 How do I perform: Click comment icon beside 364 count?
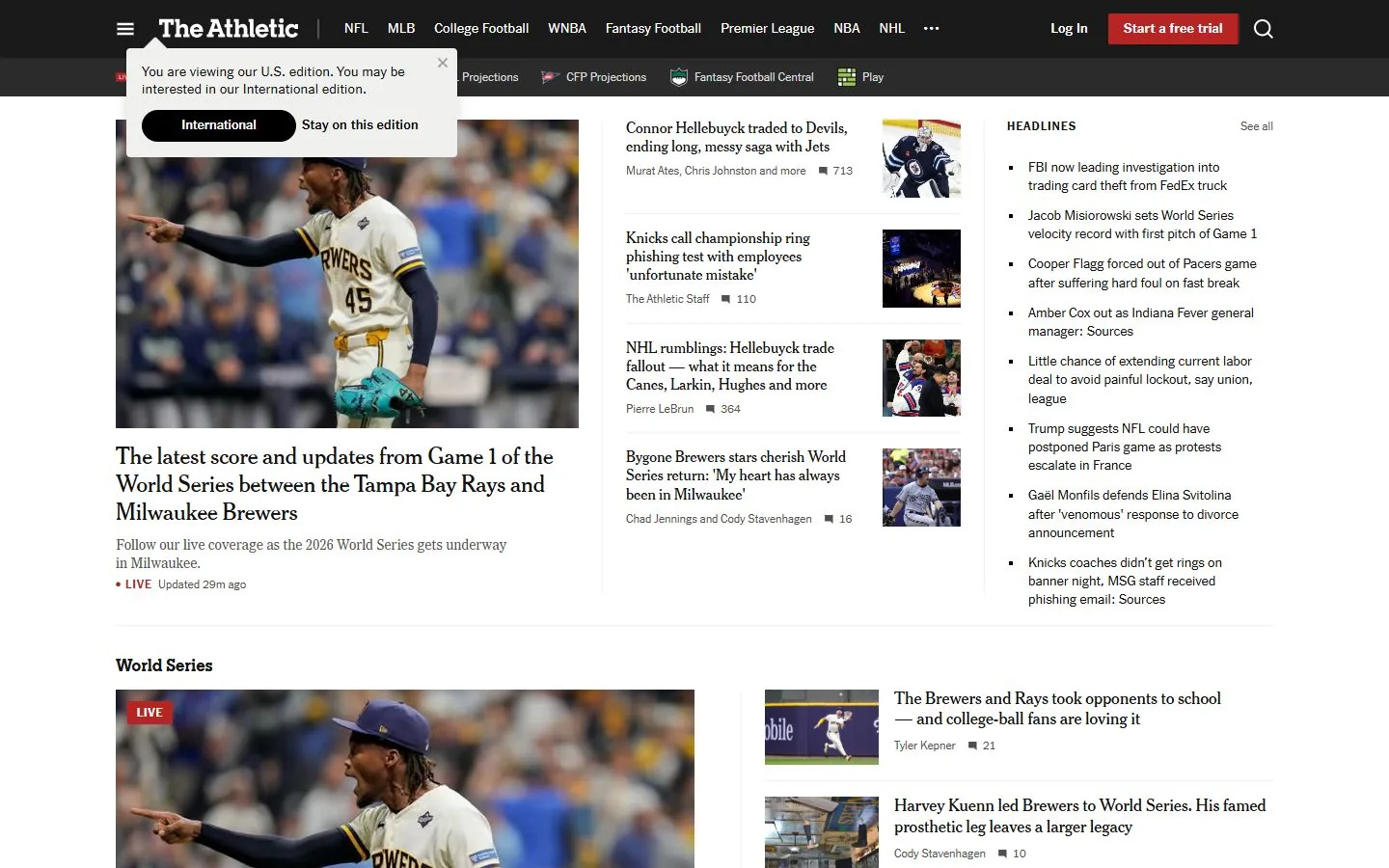click(711, 409)
